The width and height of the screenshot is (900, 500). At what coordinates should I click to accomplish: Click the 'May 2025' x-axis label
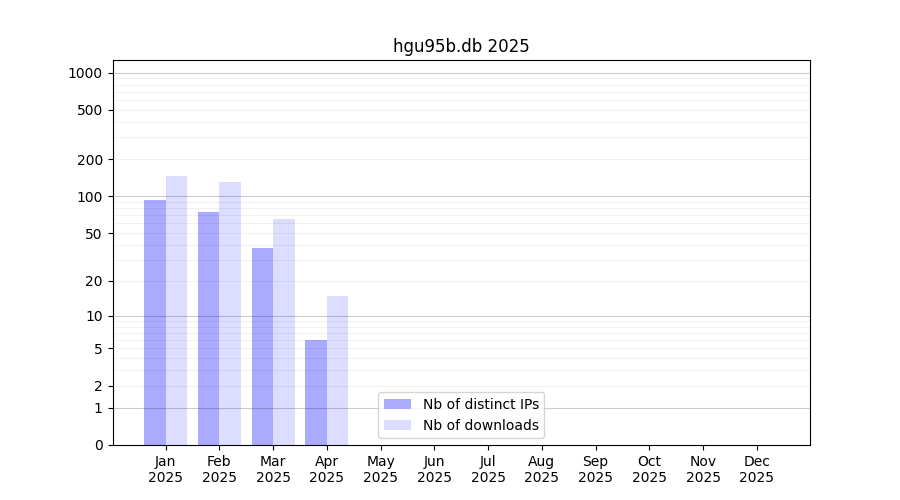coord(381,469)
